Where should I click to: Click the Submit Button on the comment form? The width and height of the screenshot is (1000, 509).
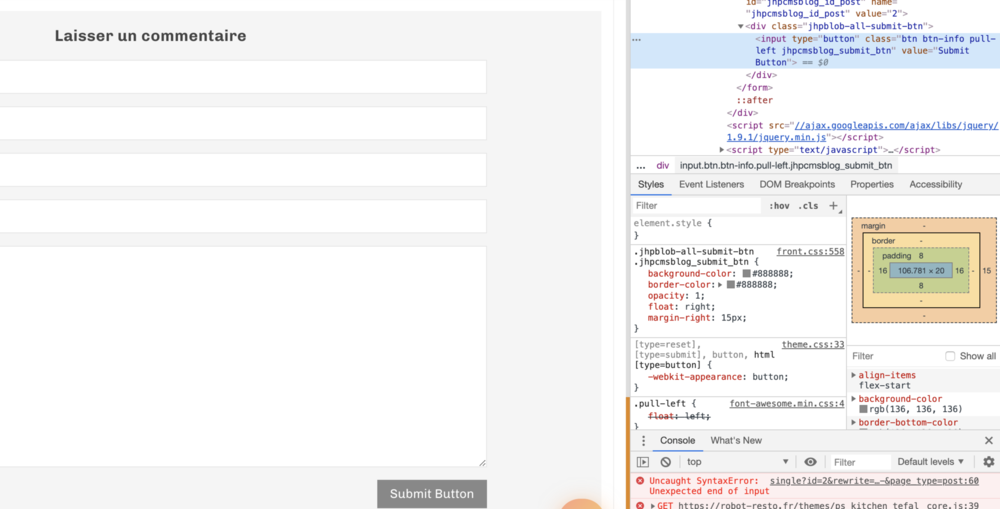click(432, 494)
